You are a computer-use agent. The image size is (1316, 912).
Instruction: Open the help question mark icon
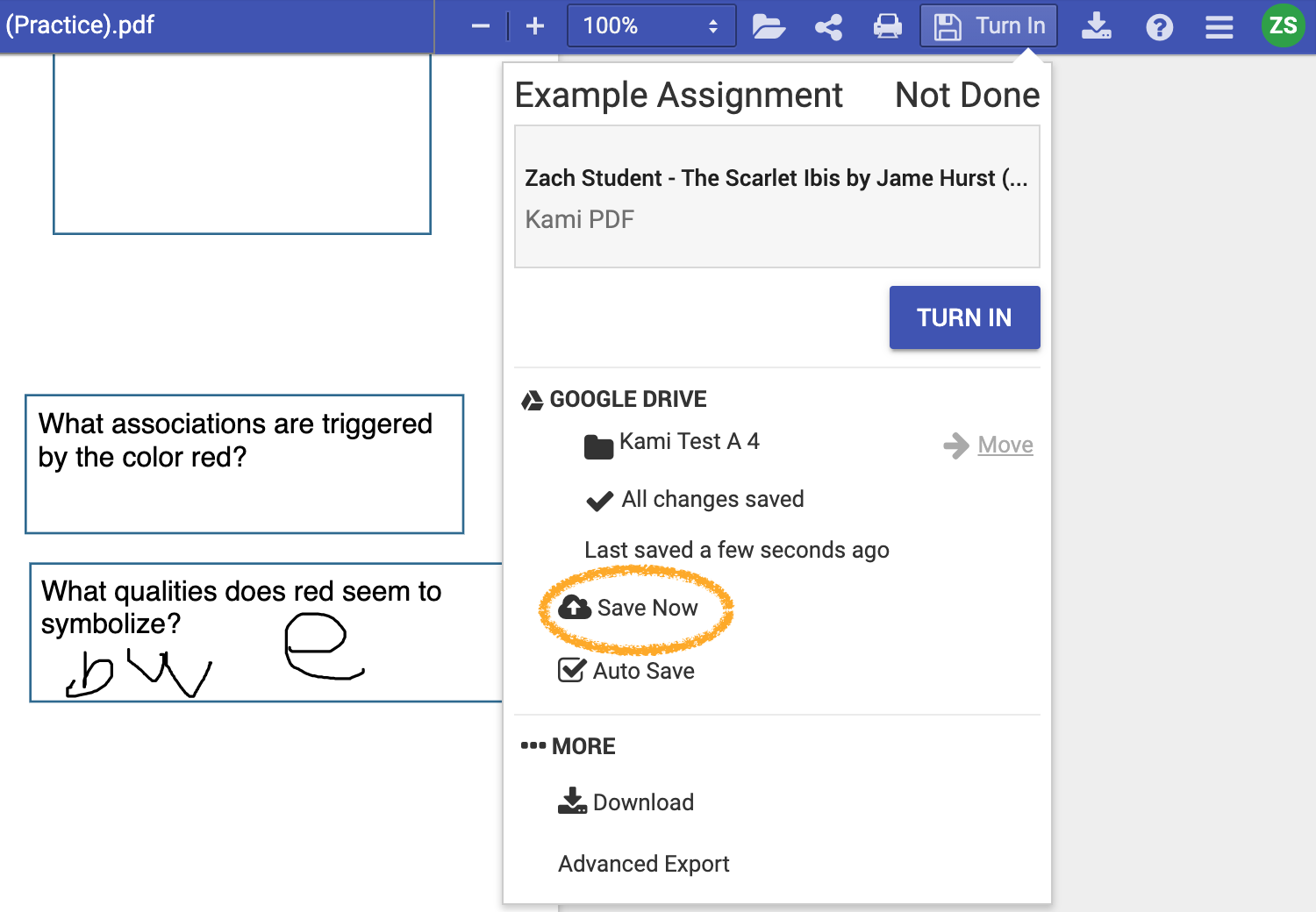pos(1159,27)
